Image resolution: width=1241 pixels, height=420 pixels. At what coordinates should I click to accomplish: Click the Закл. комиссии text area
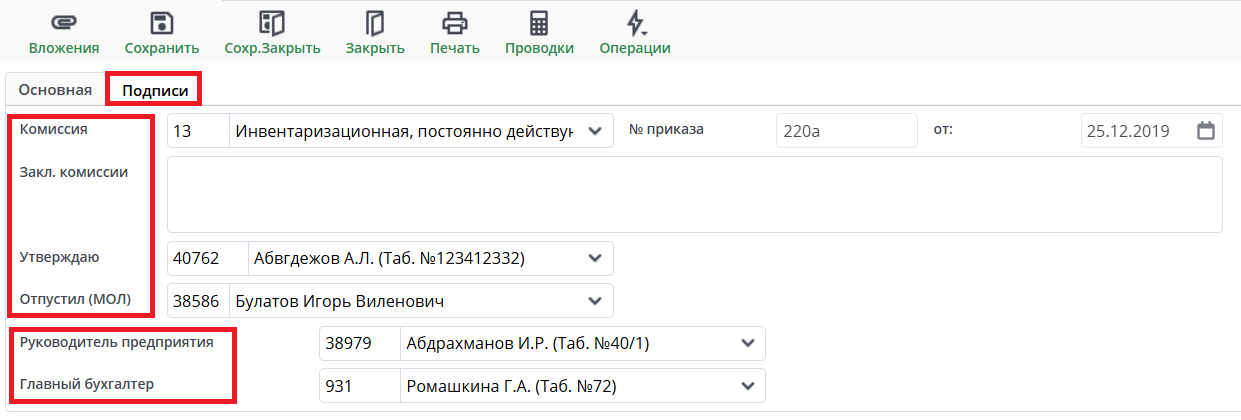click(x=694, y=194)
